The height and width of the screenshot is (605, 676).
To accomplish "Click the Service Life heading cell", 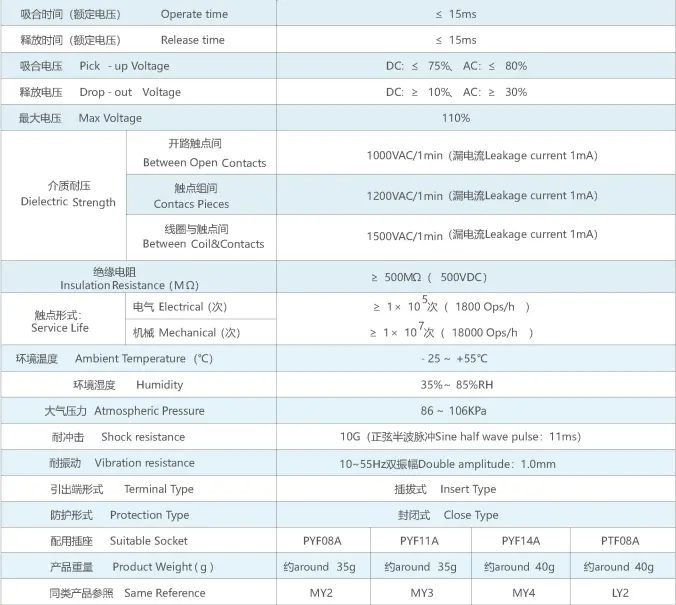I will 63,321.
